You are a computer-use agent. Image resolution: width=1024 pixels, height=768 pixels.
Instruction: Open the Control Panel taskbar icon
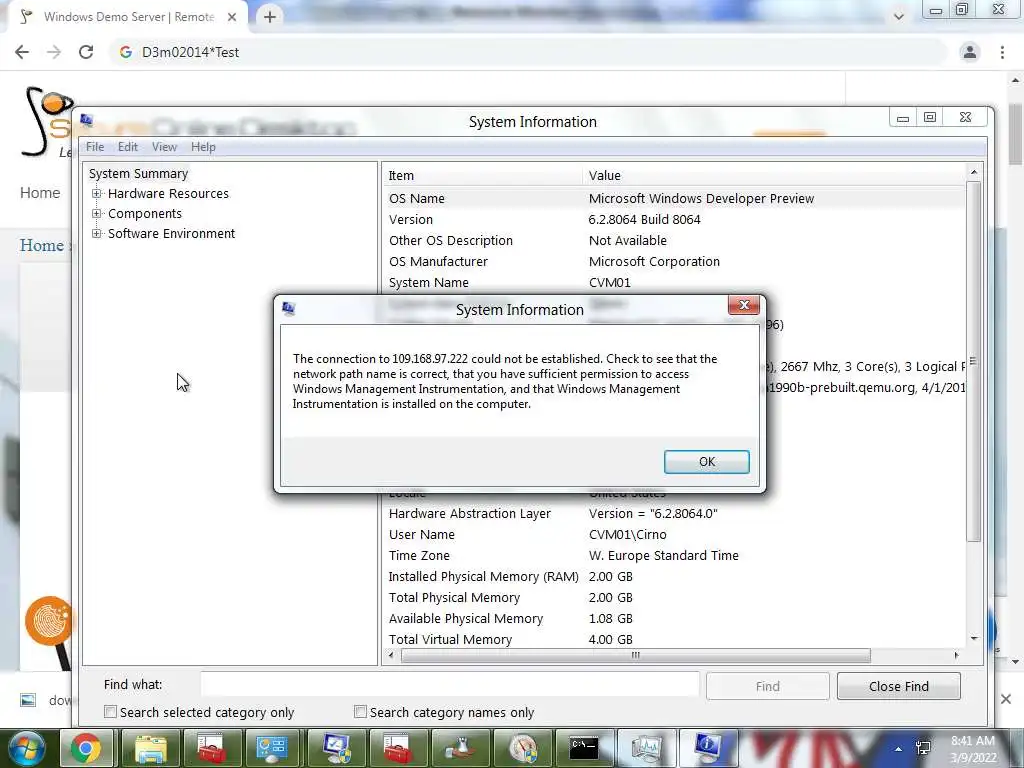coord(272,748)
